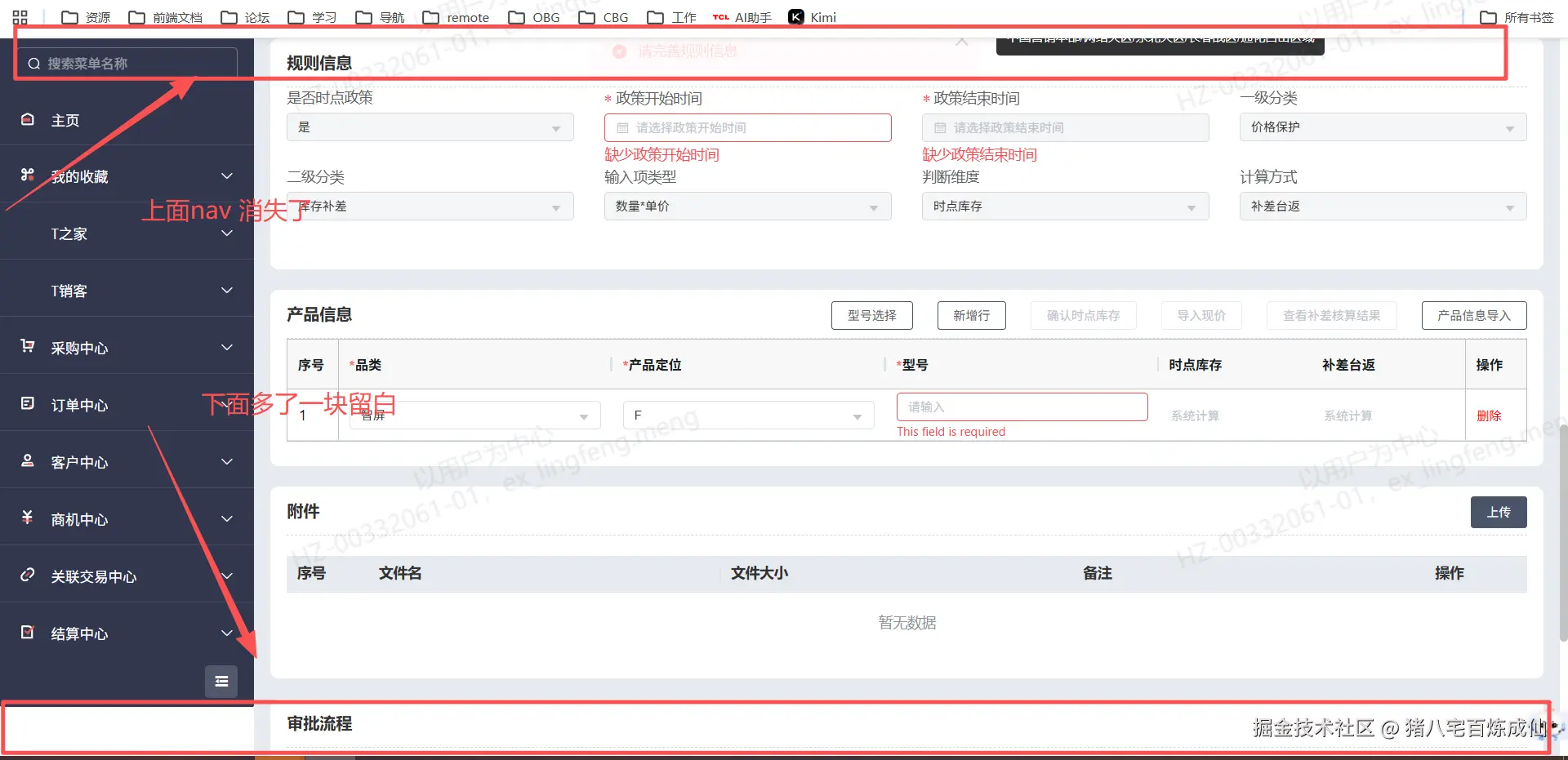Expand the 商机中心 menu chevron
Viewport: 1568px width, 760px height.
click(x=227, y=519)
